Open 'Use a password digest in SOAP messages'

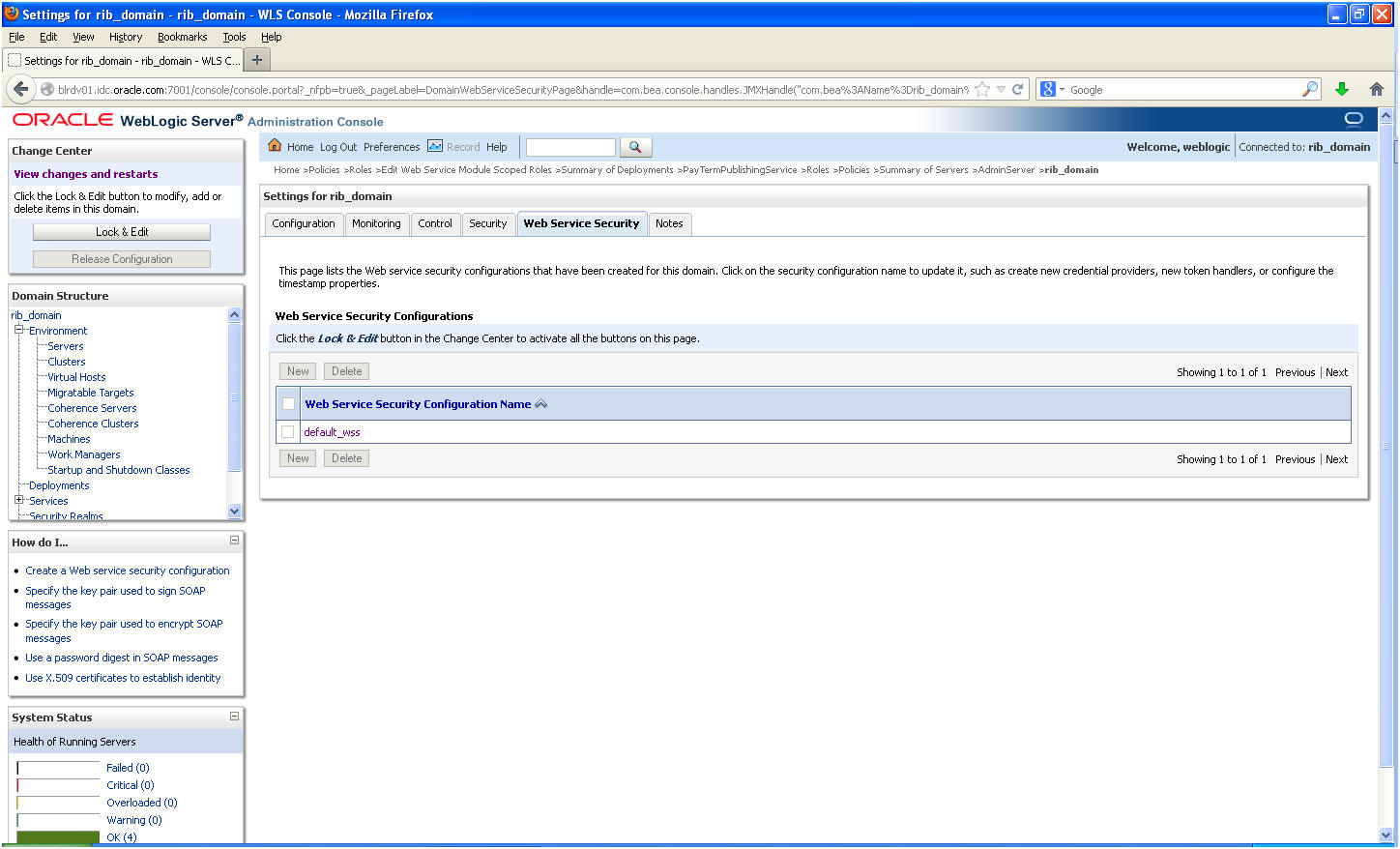122,658
